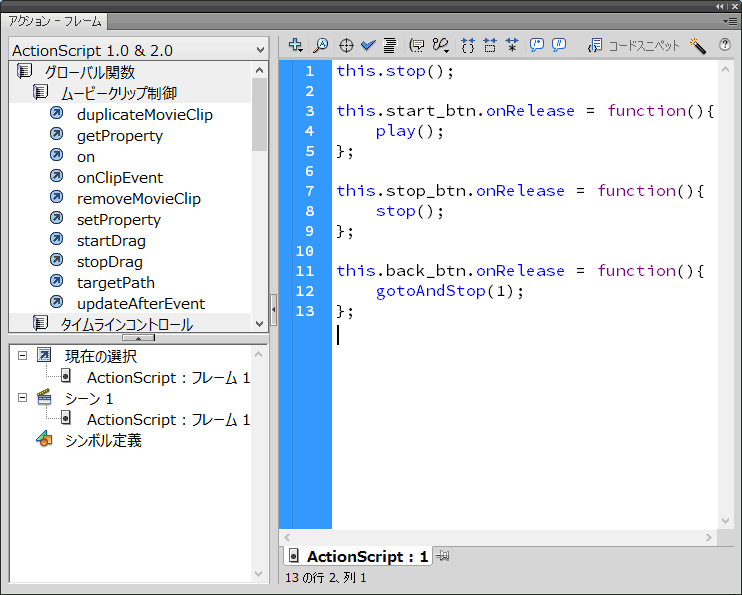Click line number 7 in the gutter

coord(309,191)
